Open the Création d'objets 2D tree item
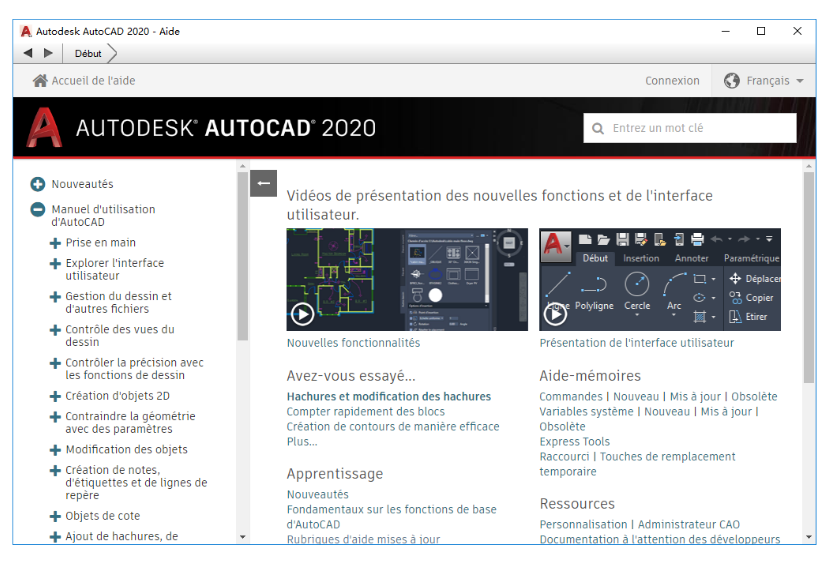This screenshot has height=562, width=830. coord(118,396)
